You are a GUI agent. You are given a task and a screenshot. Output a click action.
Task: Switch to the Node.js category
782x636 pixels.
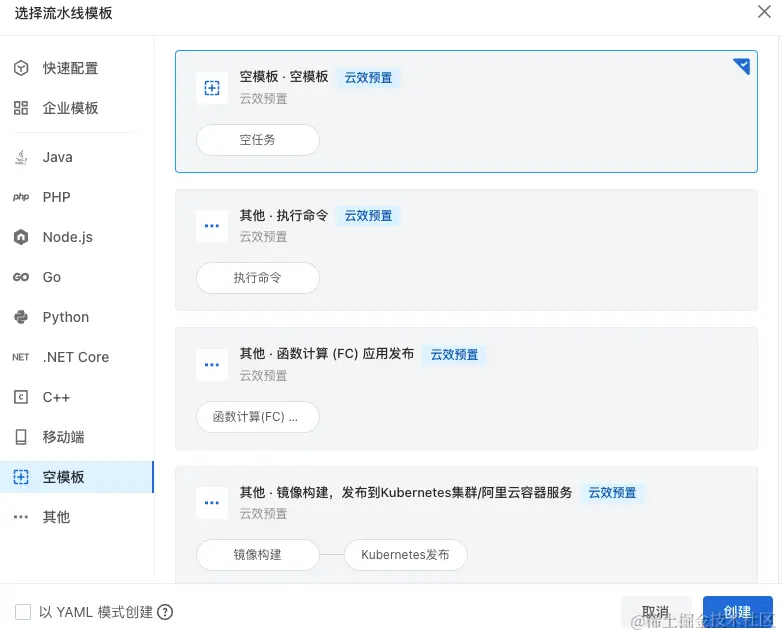coord(77,237)
